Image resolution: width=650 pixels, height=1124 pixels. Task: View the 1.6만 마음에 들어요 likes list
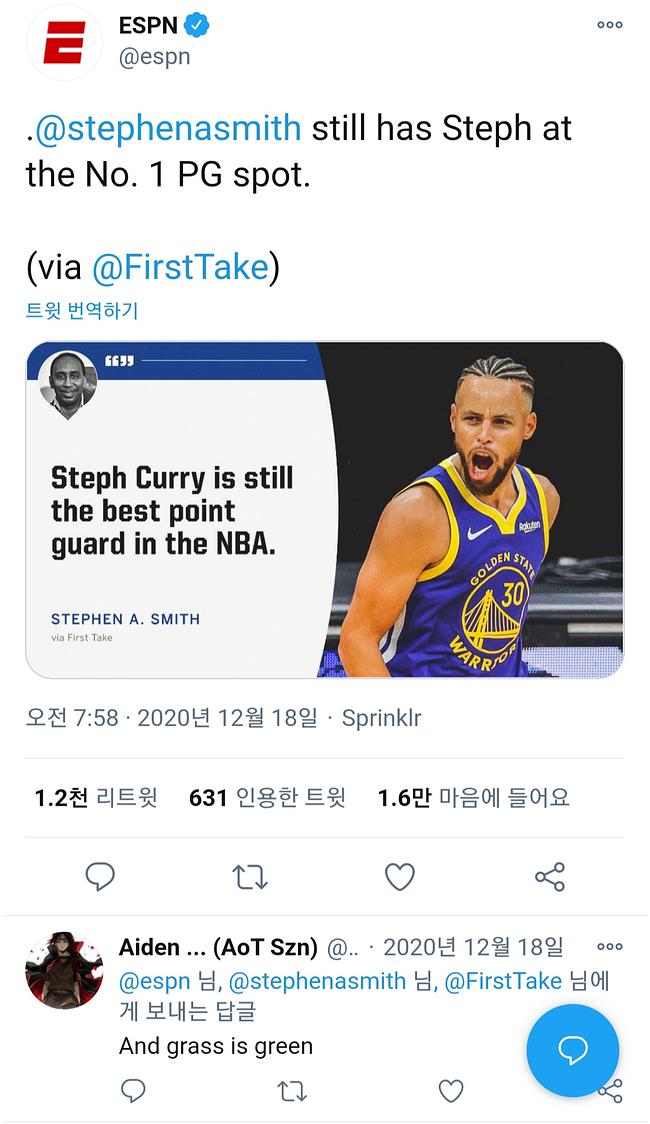(x=473, y=798)
